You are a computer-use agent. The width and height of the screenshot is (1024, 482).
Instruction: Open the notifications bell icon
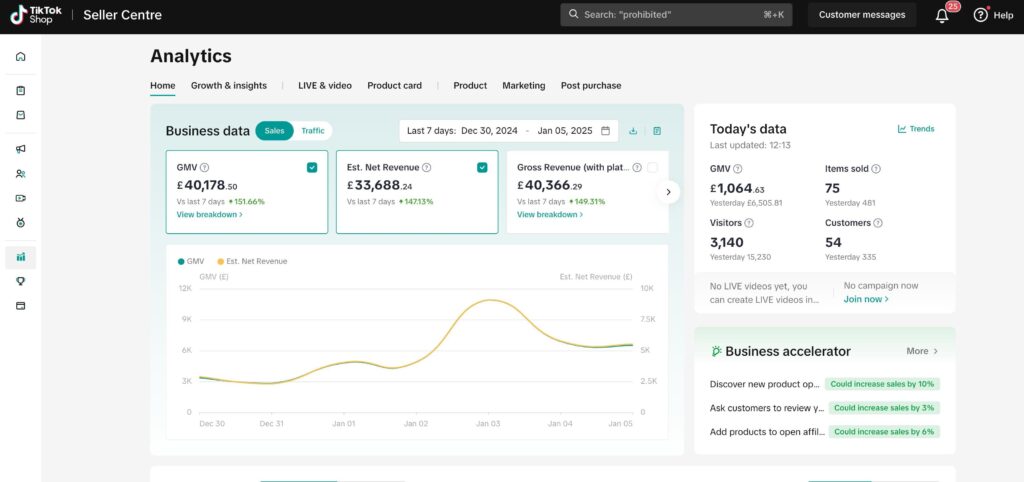click(942, 15)
